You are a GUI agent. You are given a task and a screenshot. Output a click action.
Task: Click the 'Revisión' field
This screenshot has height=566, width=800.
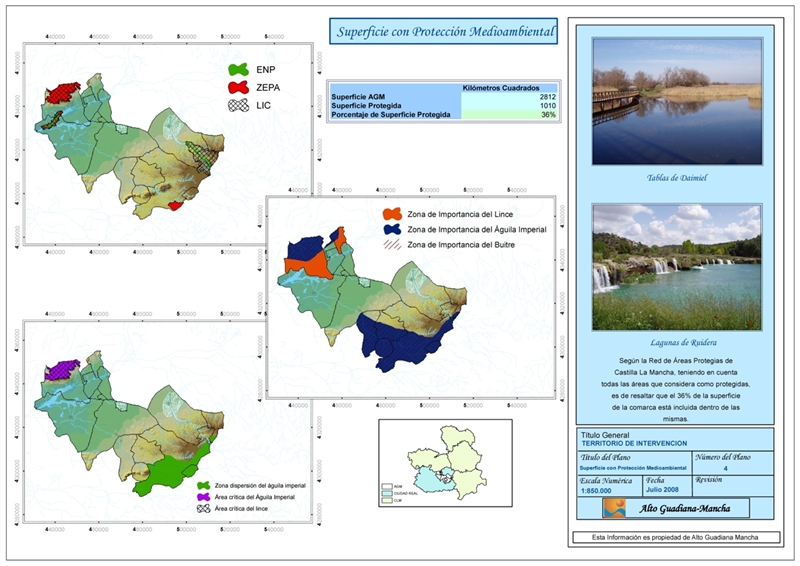point(732,486)
